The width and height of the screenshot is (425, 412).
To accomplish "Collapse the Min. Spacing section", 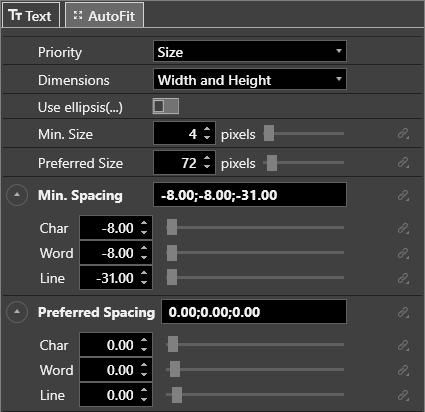I will [x=17, y=195].
